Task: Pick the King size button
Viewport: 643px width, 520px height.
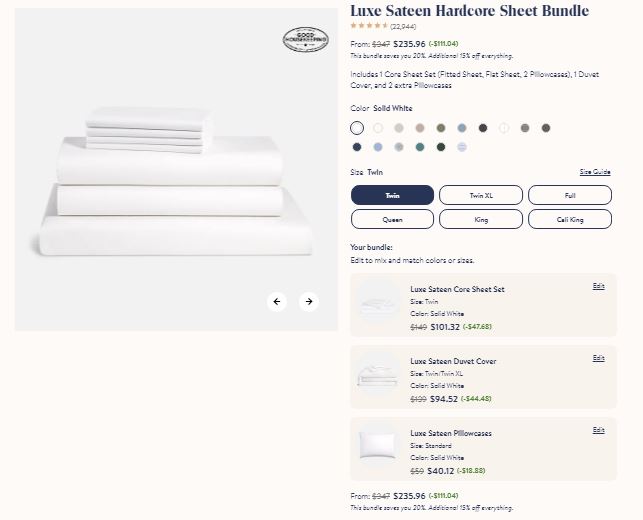Action: point(481,219)
